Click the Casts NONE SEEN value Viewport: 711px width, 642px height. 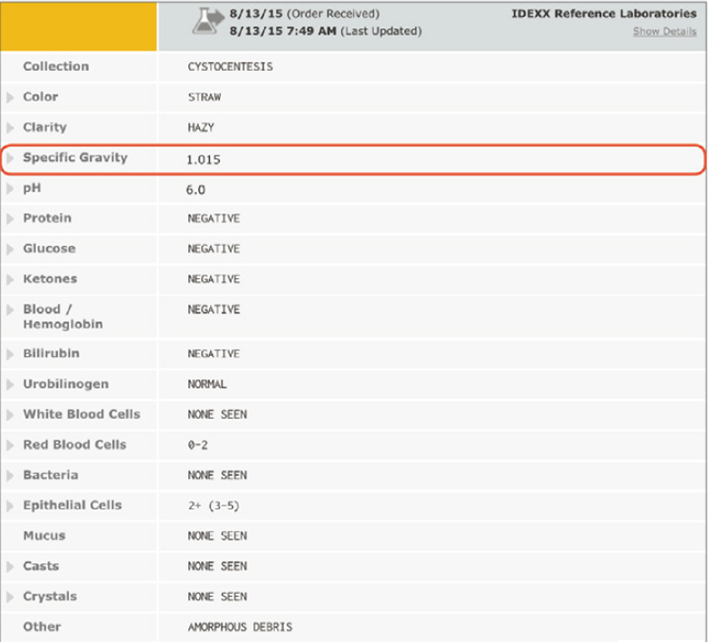click(217, 567)
